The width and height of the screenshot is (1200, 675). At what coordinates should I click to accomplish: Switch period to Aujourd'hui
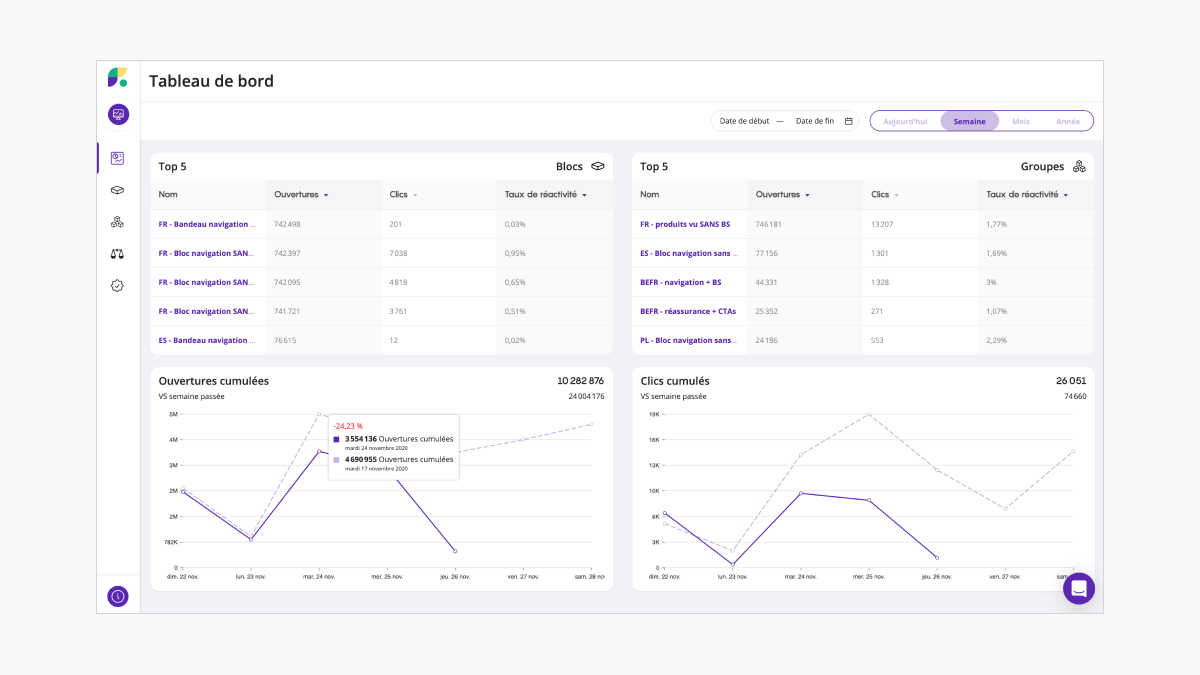pos(905,121)
